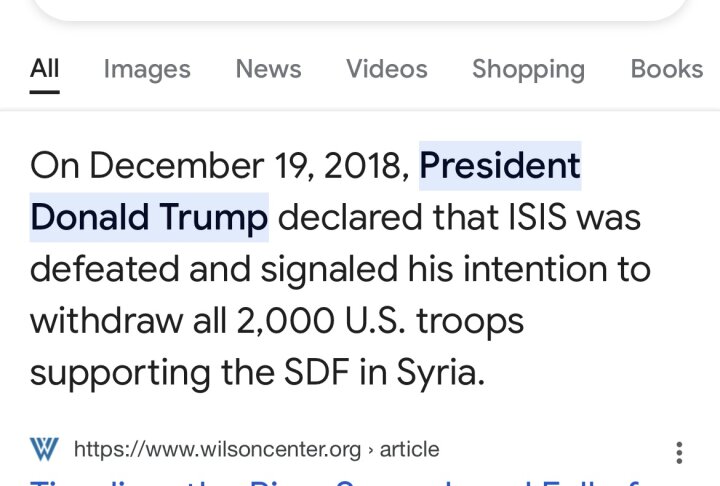Go to the Shopping tab
Image resolution: width=720 pixels, height=486 pixels.
click(x=529, y=70)
